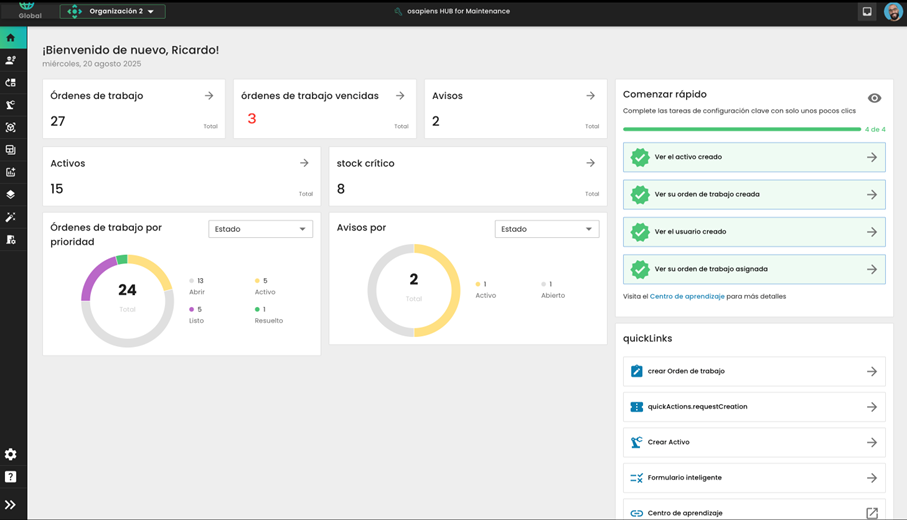Click the user avatar in the top bar
The width and height of the screenshot is (907, 520).
(893, 12)
